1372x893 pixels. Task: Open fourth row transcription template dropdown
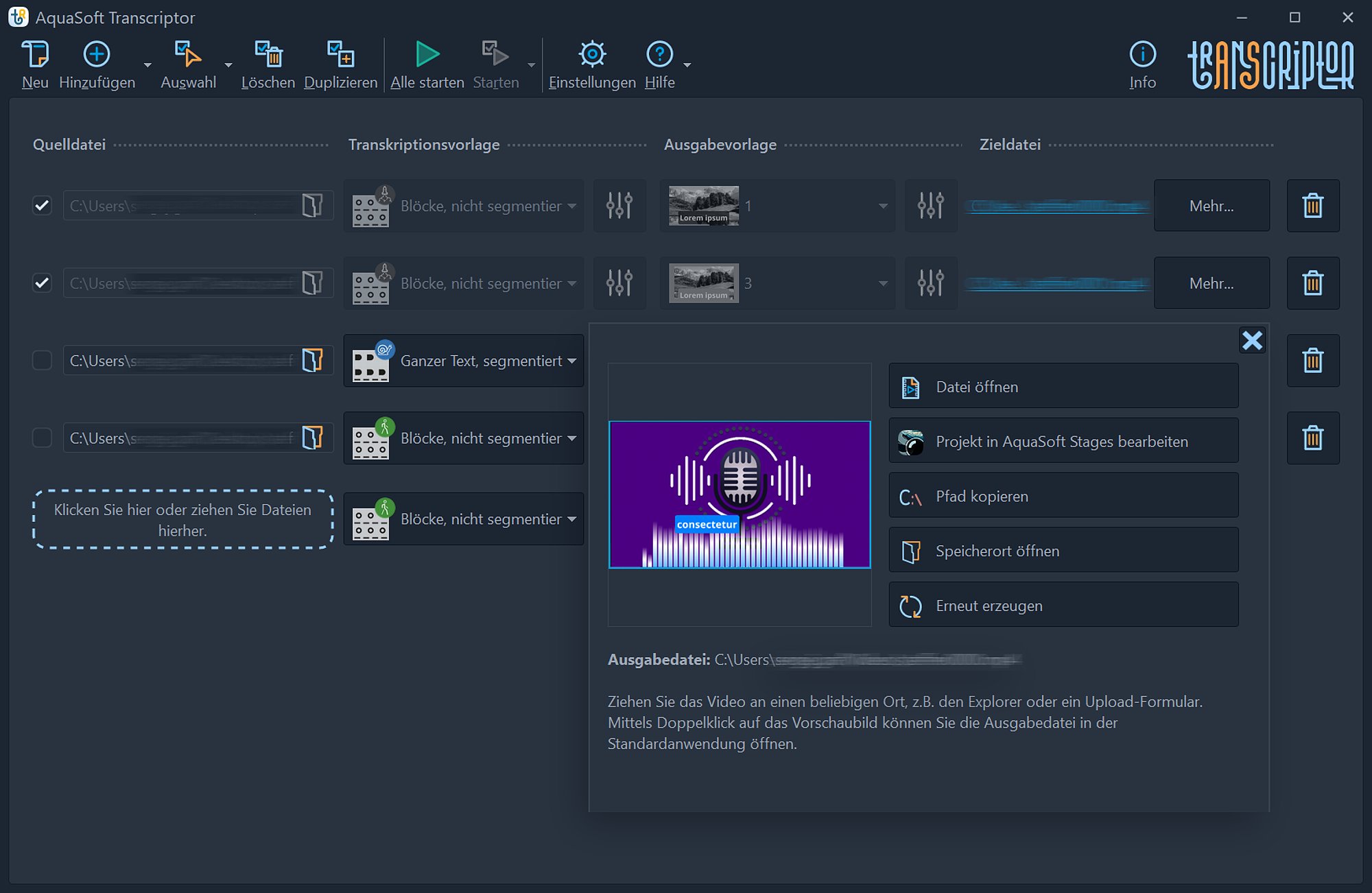pyautogui.click(x=464, y=438)
